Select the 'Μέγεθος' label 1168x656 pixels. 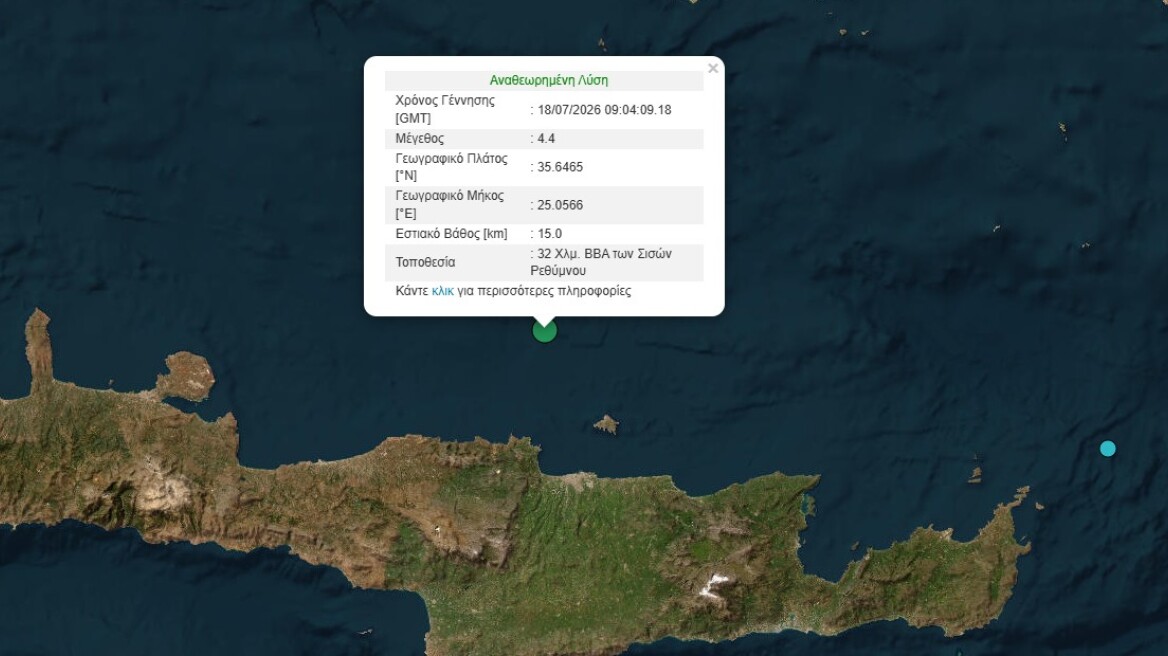point(419,138)
